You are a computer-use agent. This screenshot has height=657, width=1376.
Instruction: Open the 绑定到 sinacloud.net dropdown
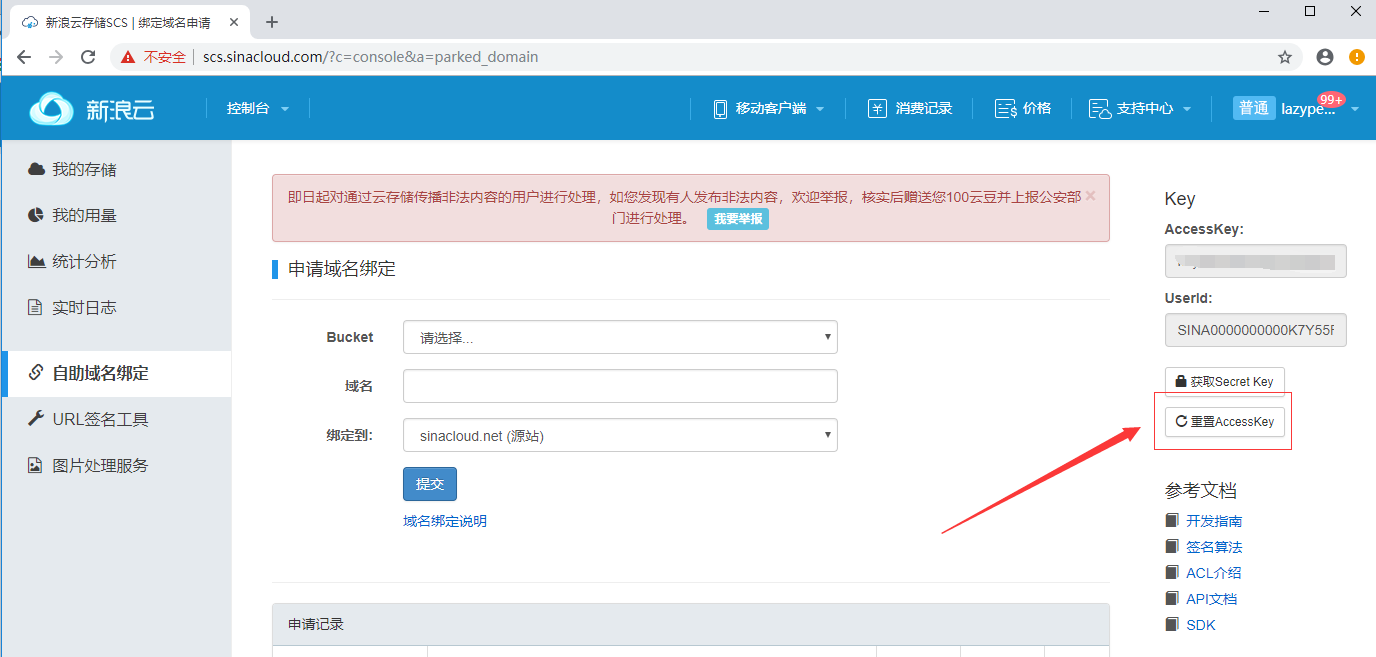[620, 435]
